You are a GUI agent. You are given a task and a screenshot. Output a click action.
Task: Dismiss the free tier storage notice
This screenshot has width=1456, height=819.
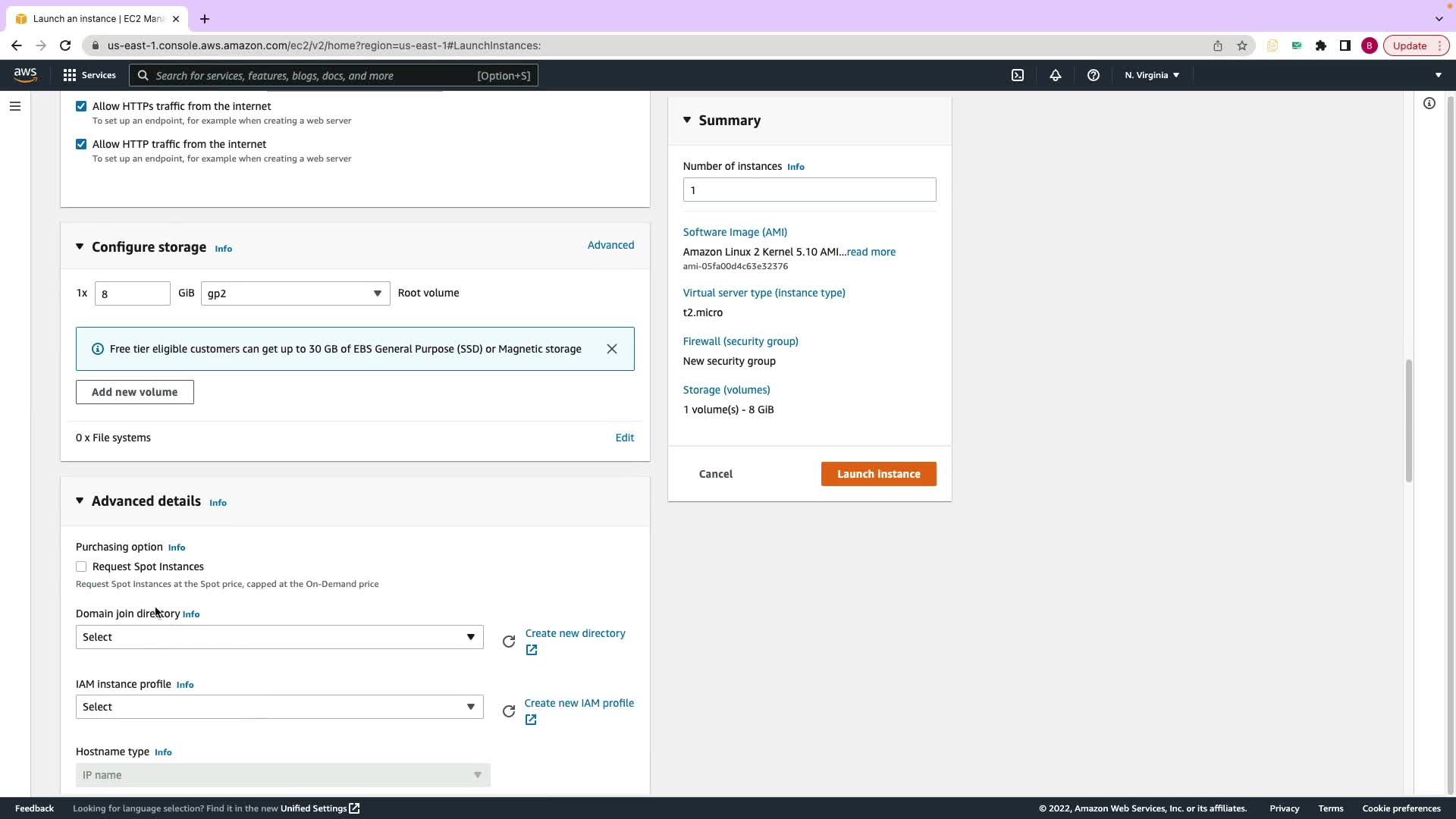pyautogui.click(x=612, y=349)
